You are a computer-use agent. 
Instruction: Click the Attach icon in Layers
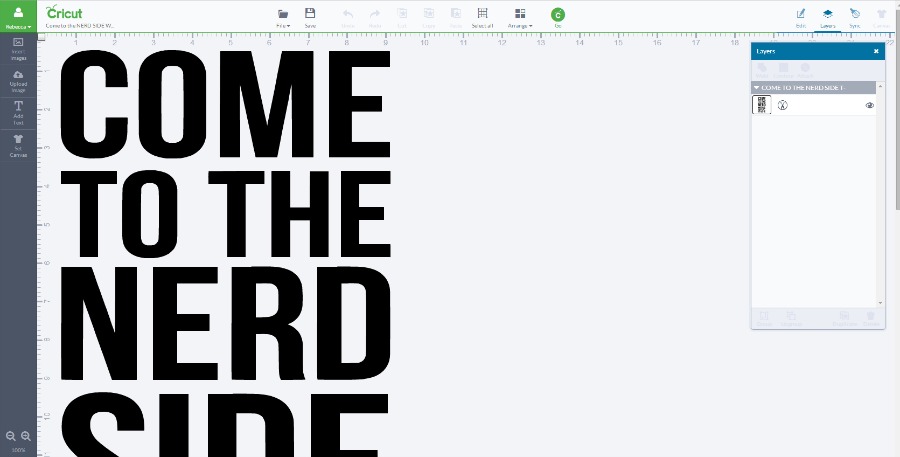805,71
